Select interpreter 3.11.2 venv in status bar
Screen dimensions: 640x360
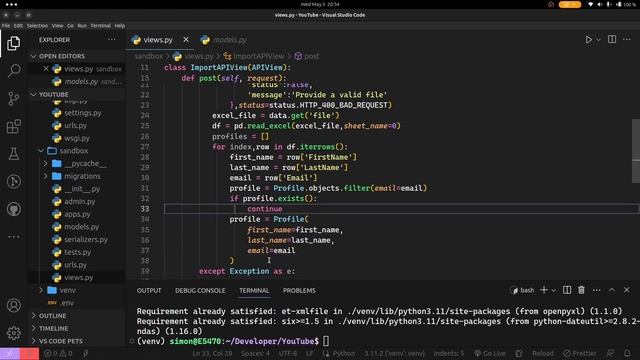394,353
